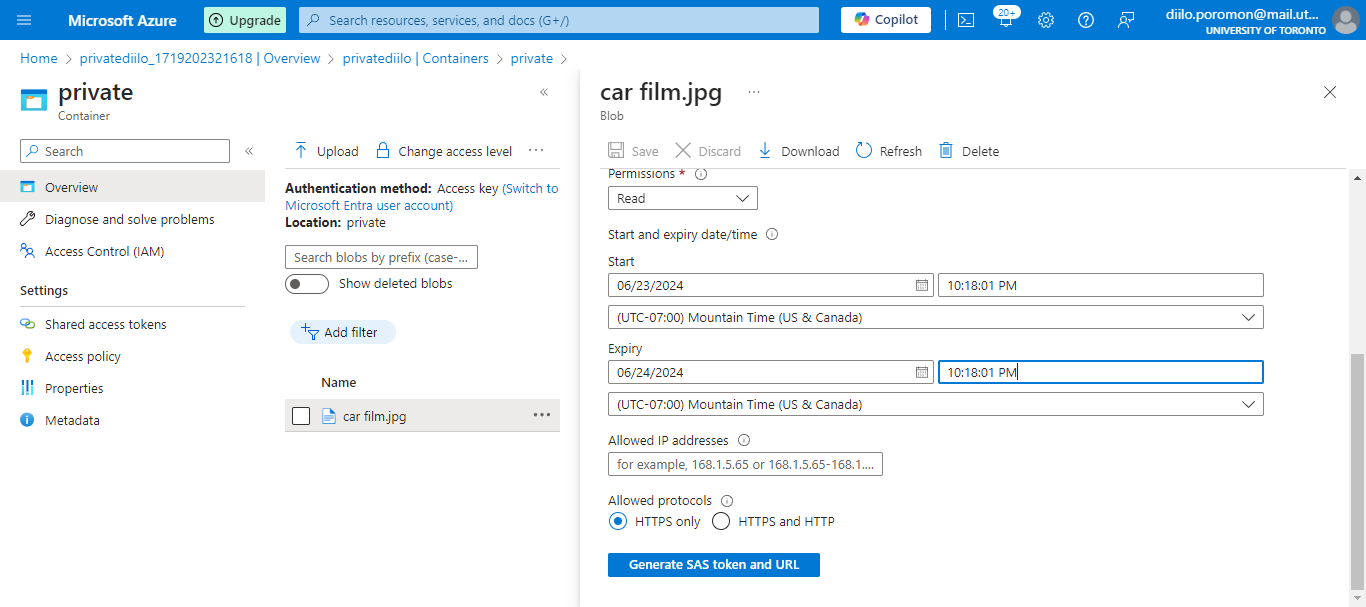Open Expiry time zone dropdown
1366x607 pixels.
pyautogui.click(x=935, y=405)
